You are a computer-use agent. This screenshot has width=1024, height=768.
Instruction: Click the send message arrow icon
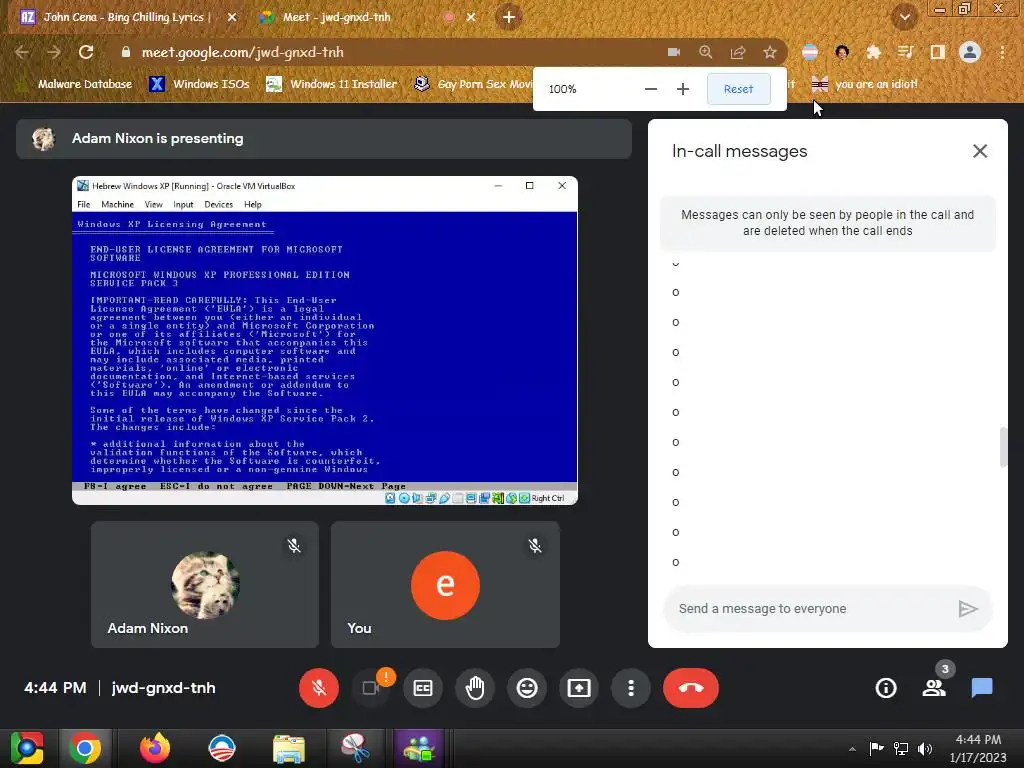(x=968, y=609)
